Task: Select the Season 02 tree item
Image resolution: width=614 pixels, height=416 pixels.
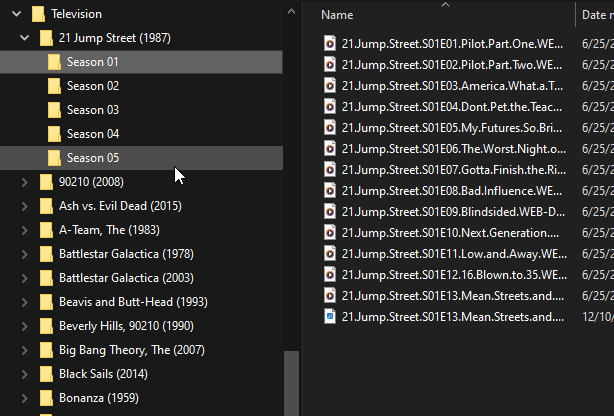Action: [x=141, y=86]
